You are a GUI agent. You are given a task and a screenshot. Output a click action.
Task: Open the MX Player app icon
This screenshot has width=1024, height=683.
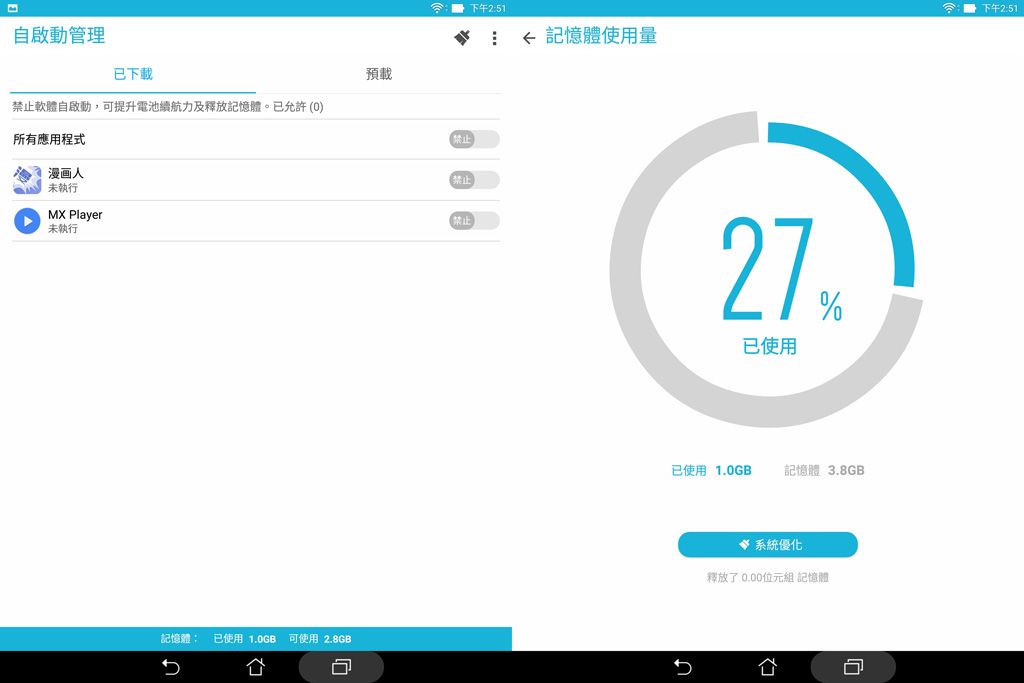27,221
